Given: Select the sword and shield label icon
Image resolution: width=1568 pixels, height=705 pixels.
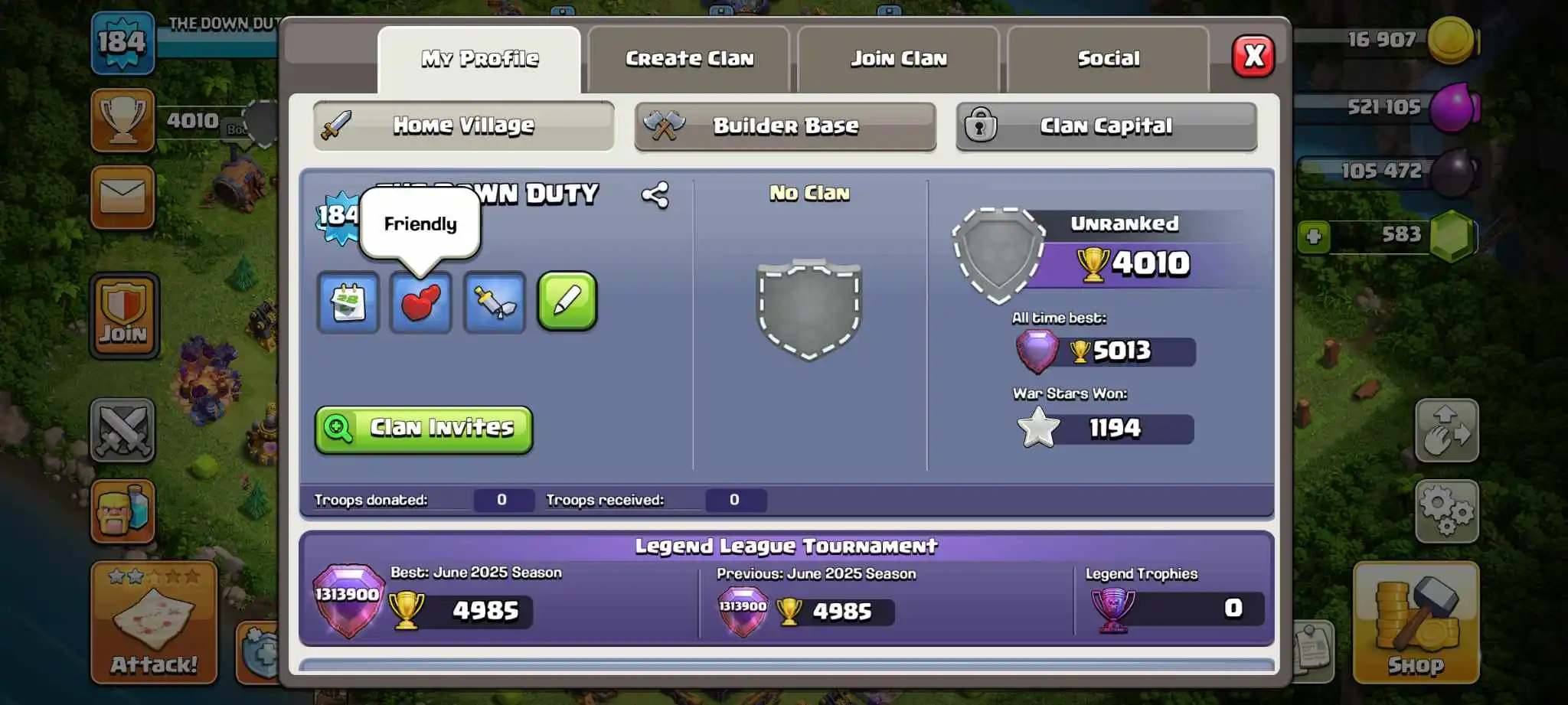Looking at the screenshot, I should point(495,302).
